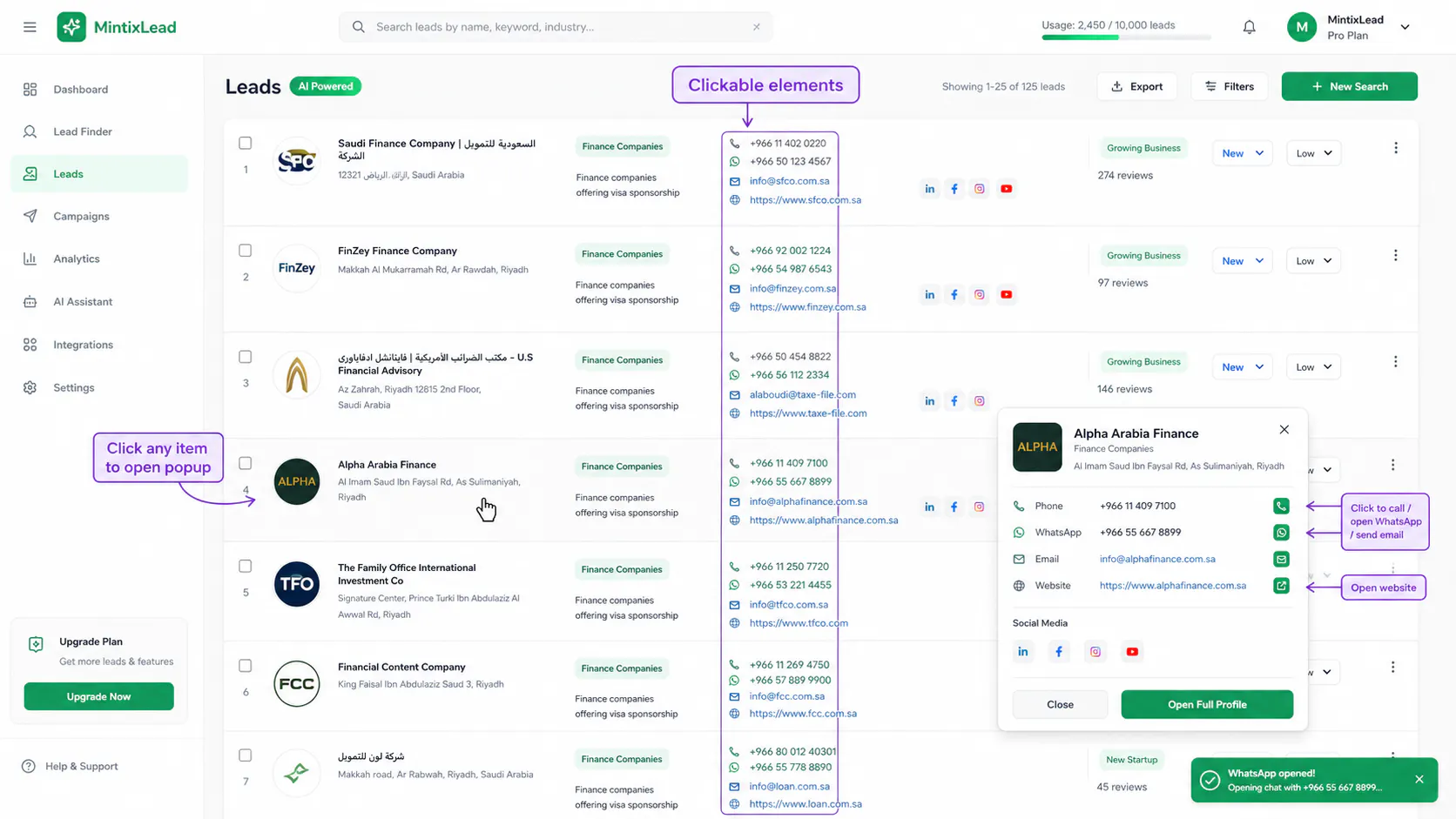Select checkbox for U.S Financial Advisory

[x=246, y=357]
